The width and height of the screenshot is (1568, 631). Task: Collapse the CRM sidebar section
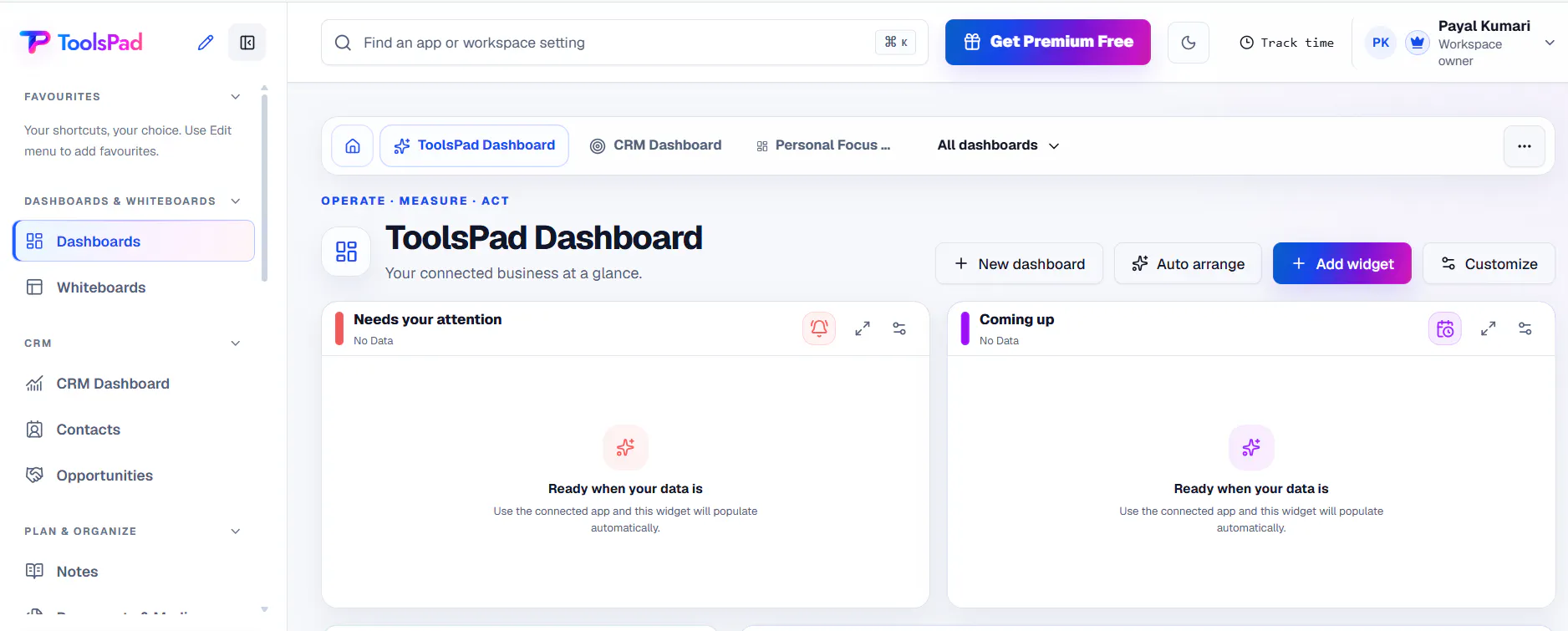point(236,343)
